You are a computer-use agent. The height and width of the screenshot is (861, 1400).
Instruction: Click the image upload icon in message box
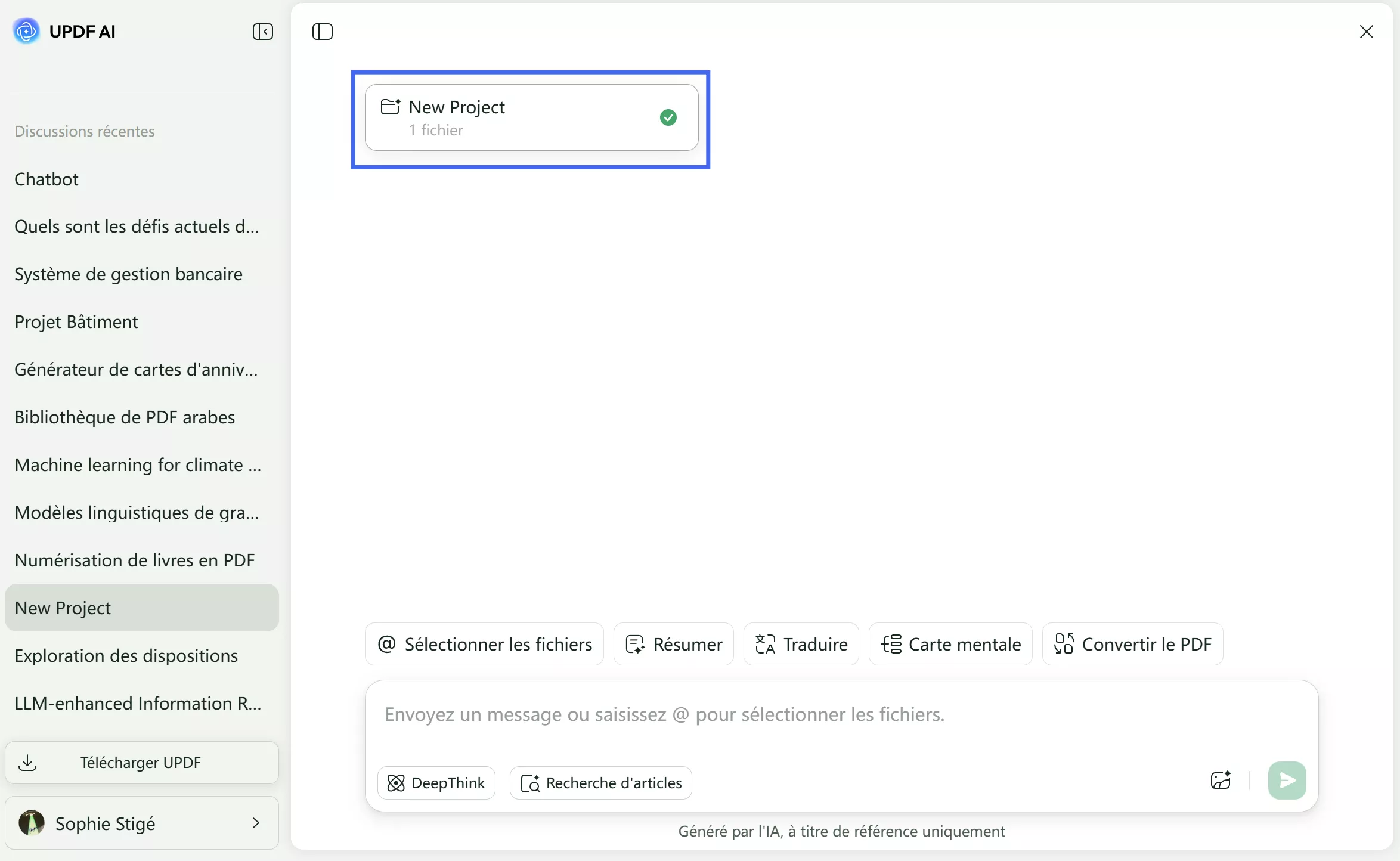click(x=1221, y=781)
